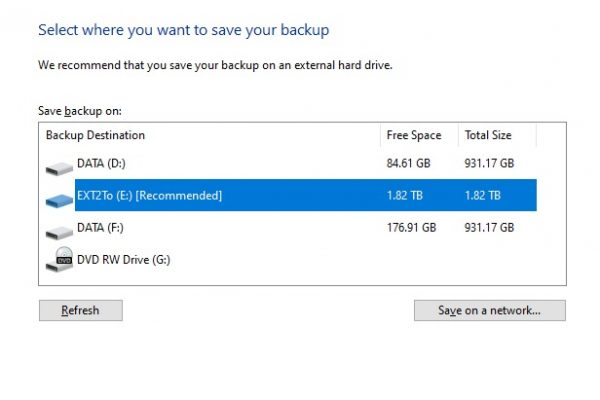
Task: Click the 1.82 TB total size cell
Action: [483, 196]
